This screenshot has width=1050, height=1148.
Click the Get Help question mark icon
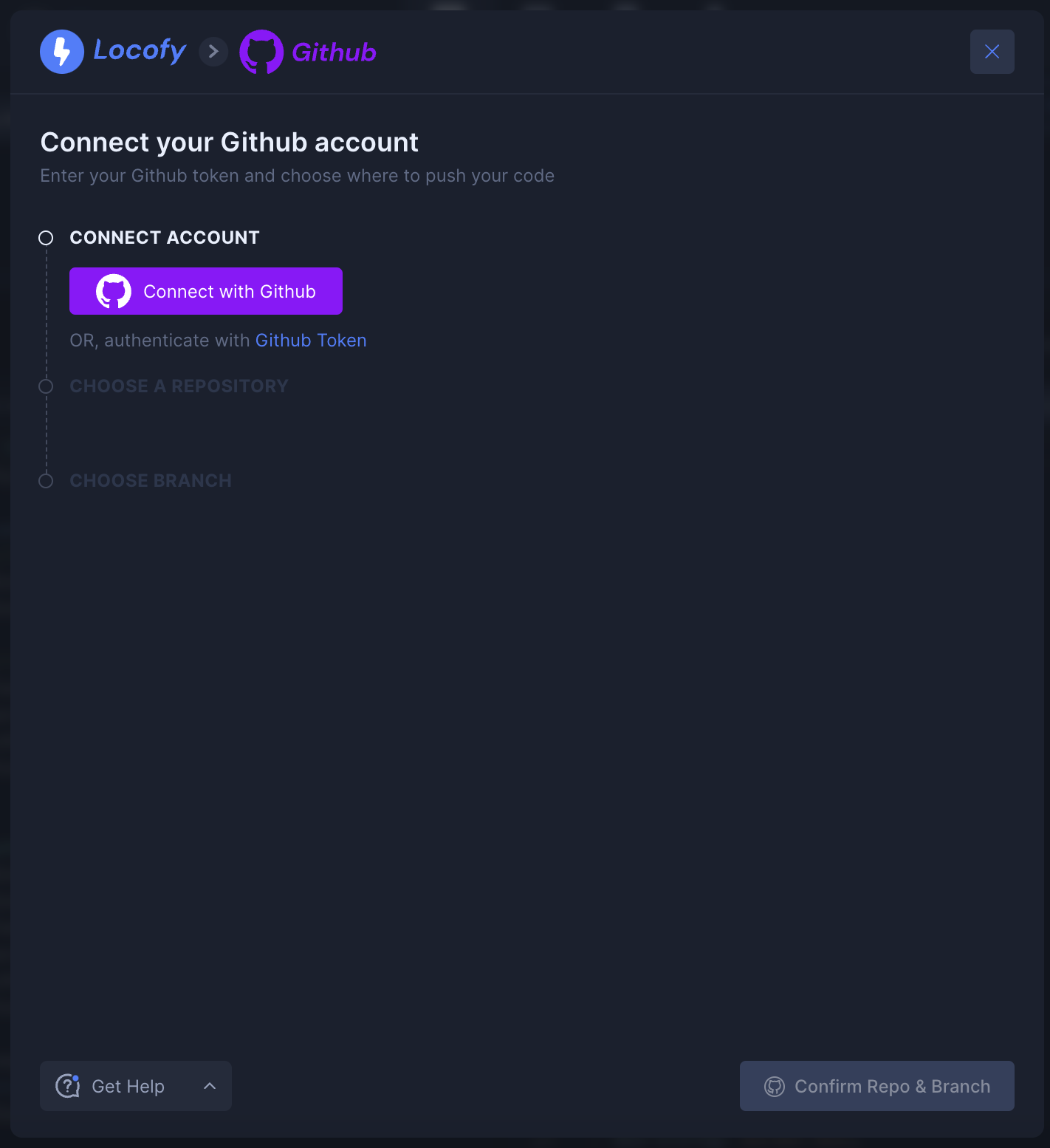pos(68,1086)
